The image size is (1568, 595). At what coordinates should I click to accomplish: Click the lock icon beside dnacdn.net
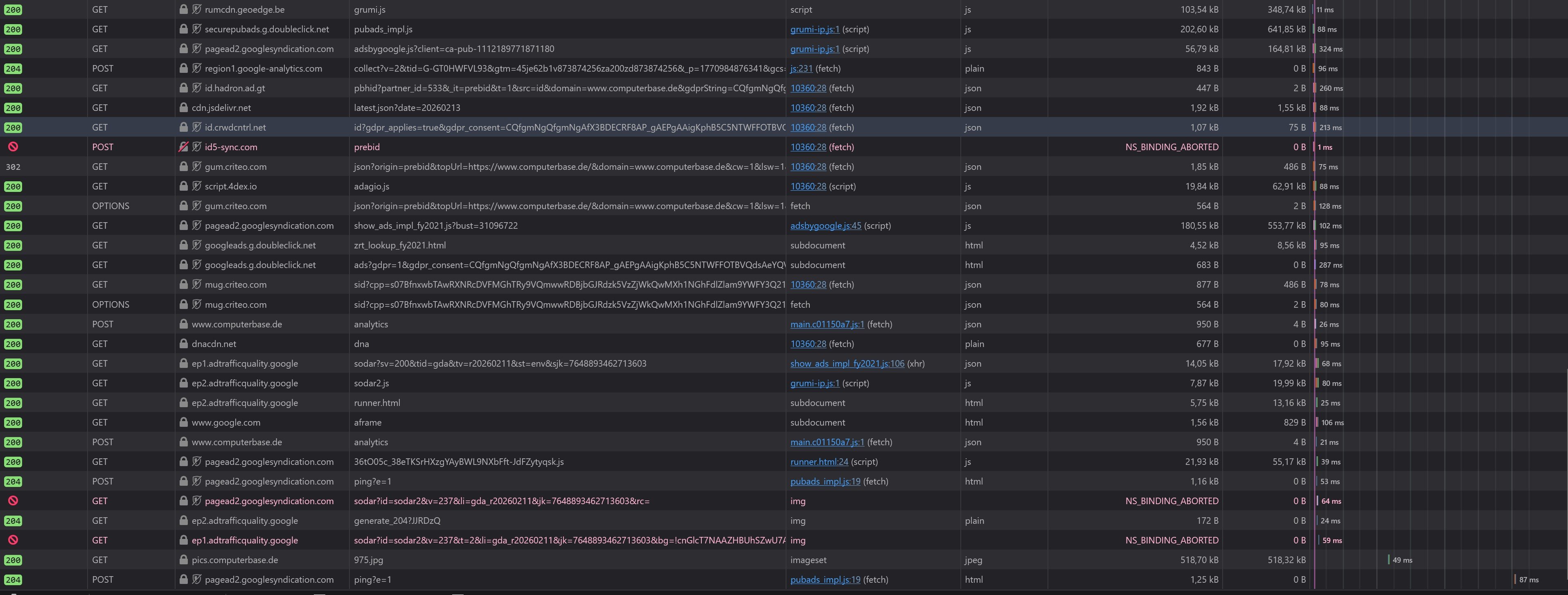183,343
